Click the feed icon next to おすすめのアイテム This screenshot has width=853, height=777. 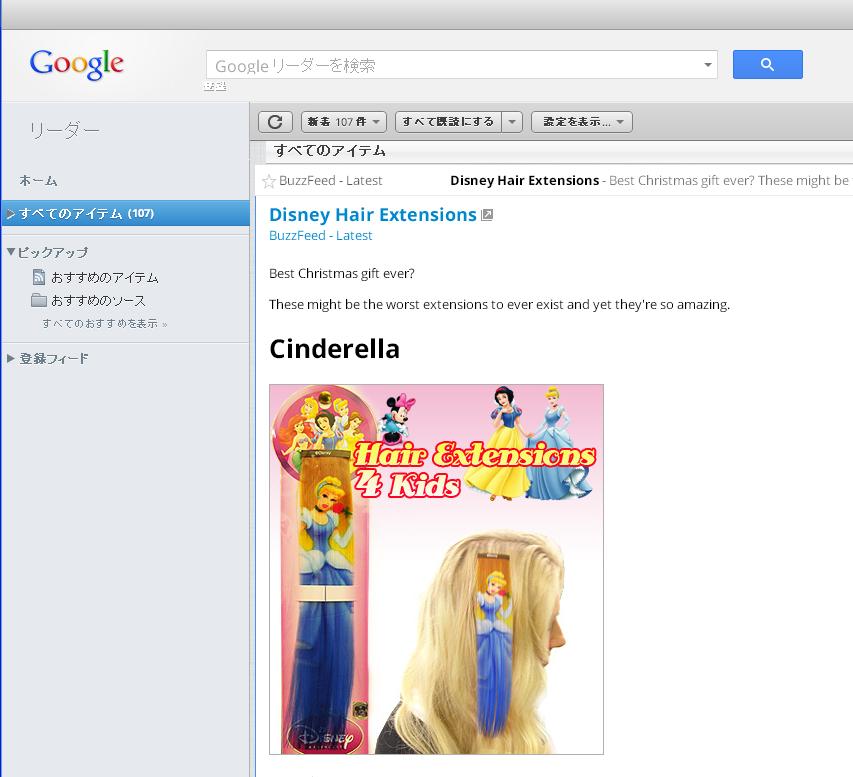point(39,277)
